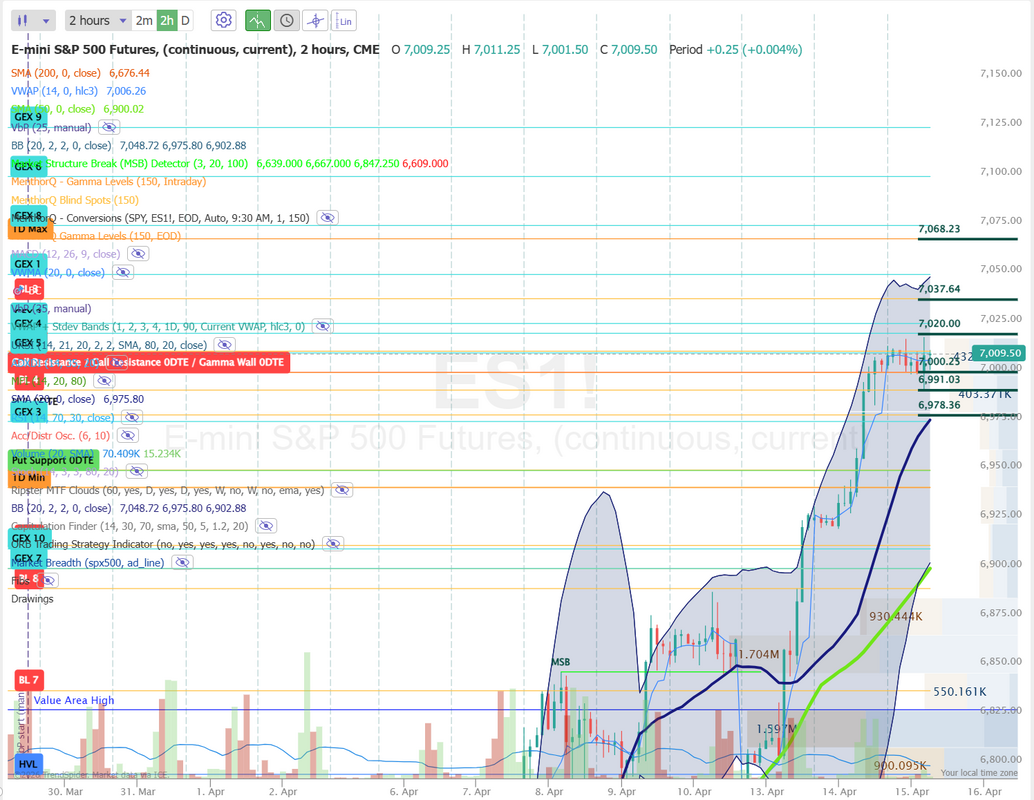Viewport: 1034px width, 800px height.
Task: Switch to the 2m timeframe
Action: tap(144, 20)
